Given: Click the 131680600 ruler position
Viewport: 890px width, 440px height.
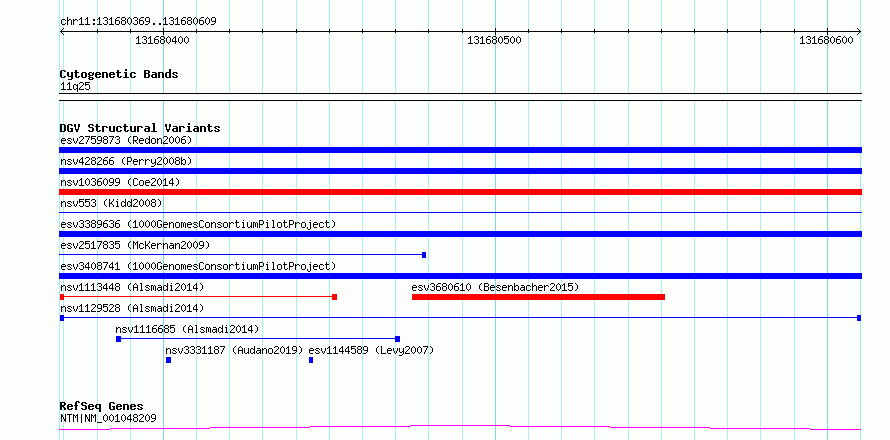Looking at the screenshot, I should click(x=826, y=40).
